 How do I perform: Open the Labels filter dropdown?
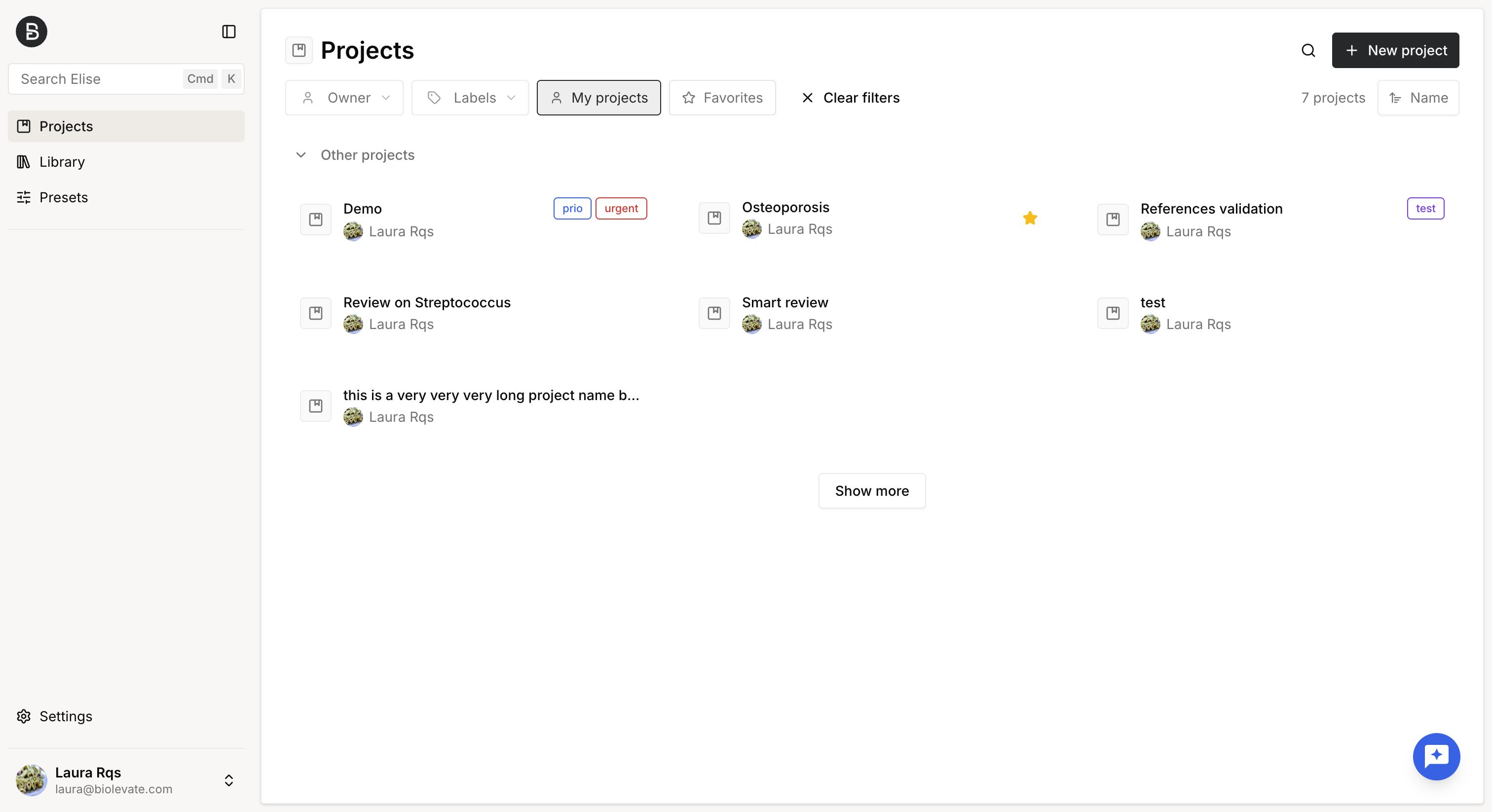click(470, 98)
